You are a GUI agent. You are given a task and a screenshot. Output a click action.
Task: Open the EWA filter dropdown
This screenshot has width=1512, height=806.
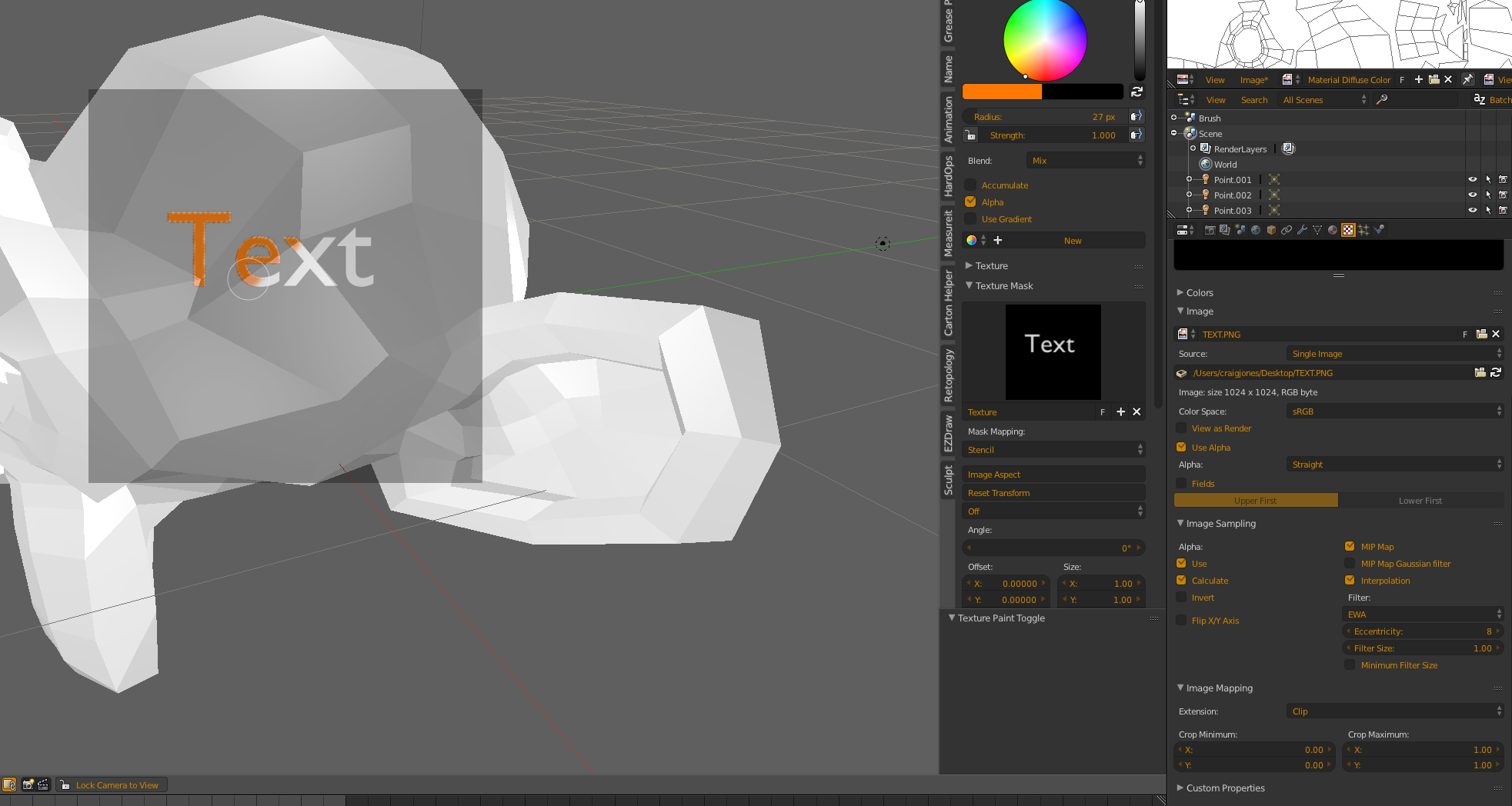pyautogui.click(x=1423, y=614)
